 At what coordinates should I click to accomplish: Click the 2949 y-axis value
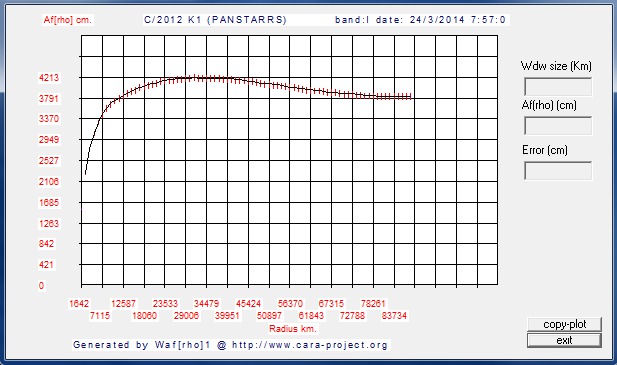(x=49, y=139)
